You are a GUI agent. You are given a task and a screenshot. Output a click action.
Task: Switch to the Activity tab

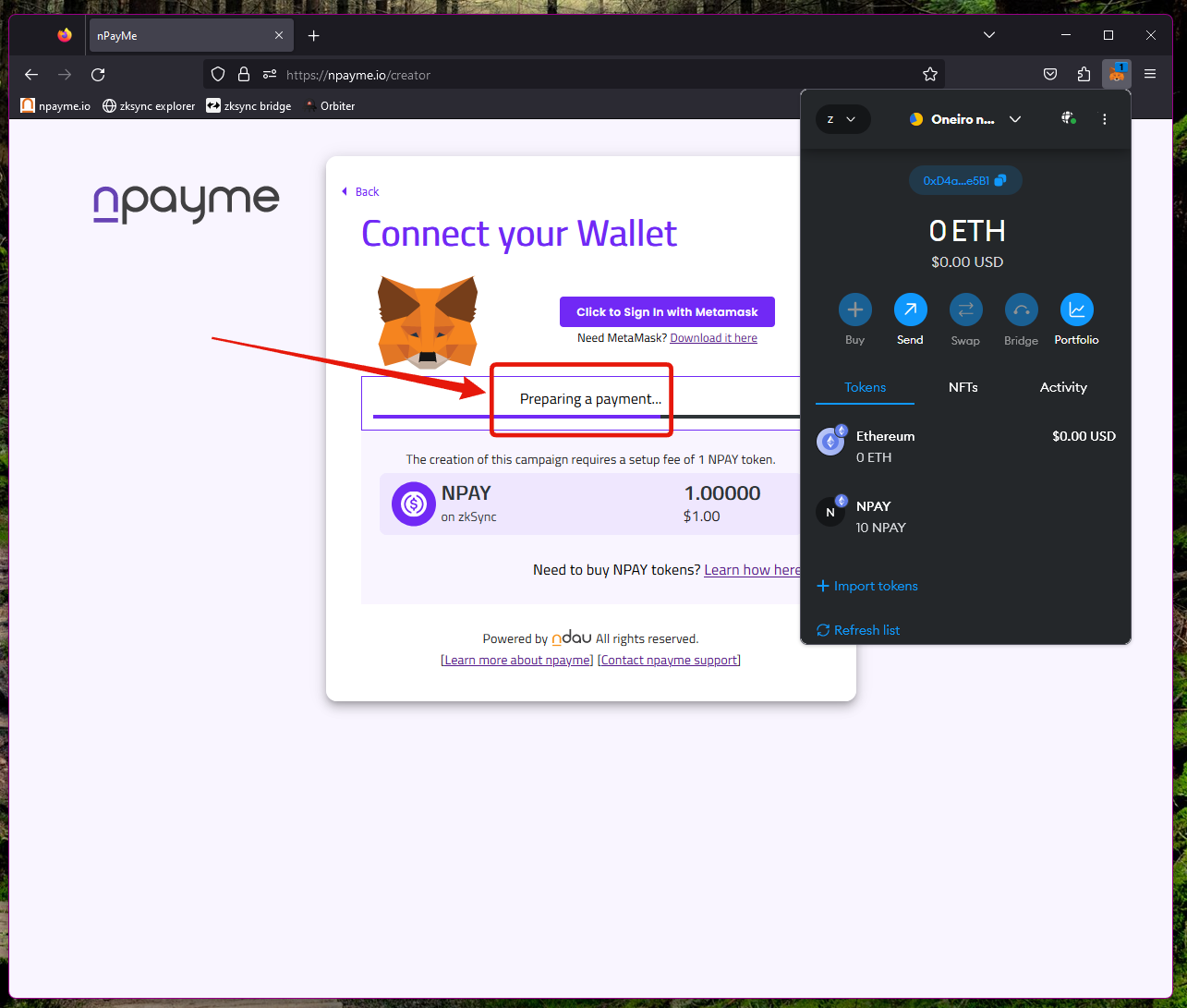(x=1063, y=387)
